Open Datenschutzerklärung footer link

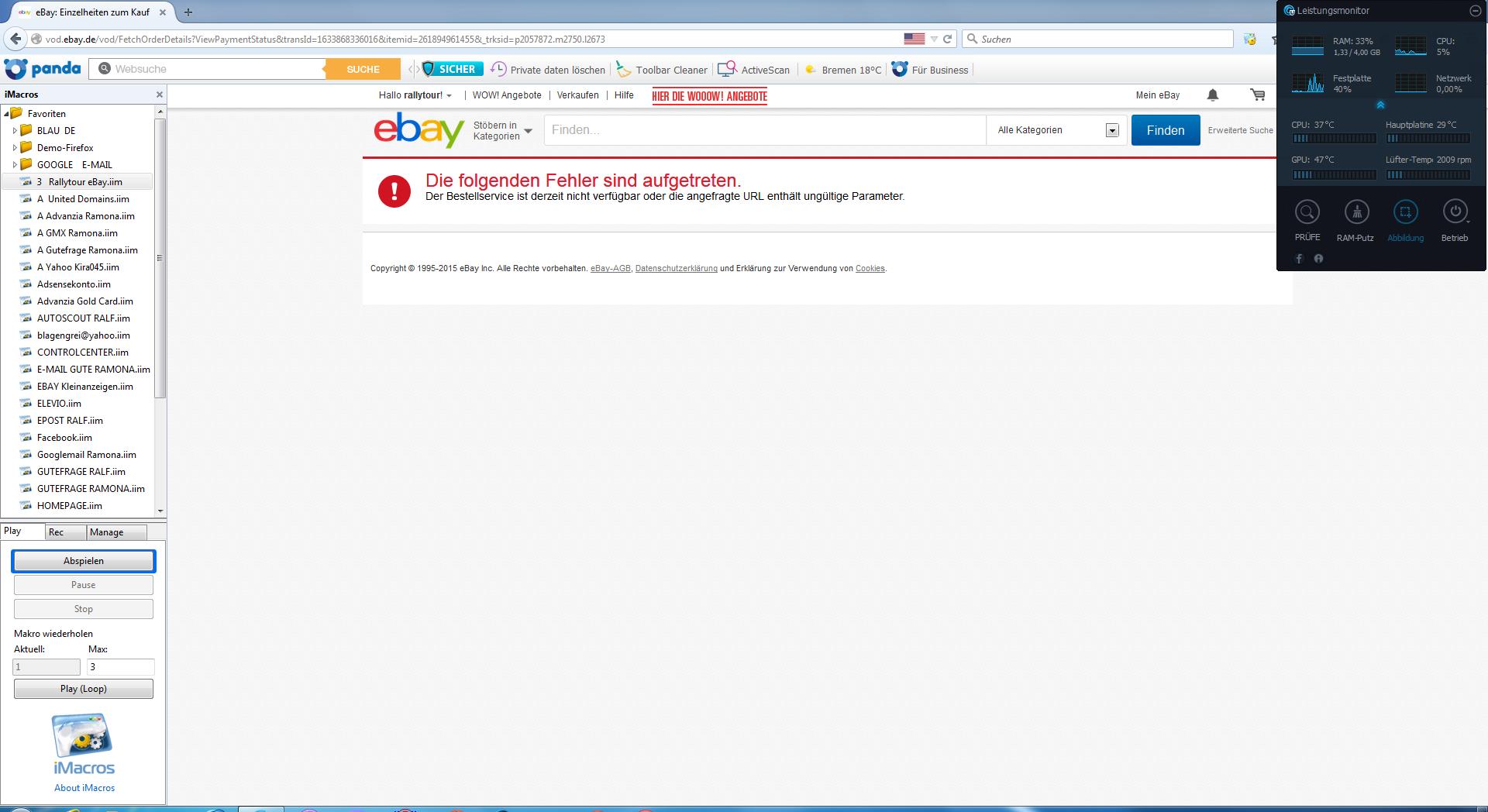tap(677, 269)
